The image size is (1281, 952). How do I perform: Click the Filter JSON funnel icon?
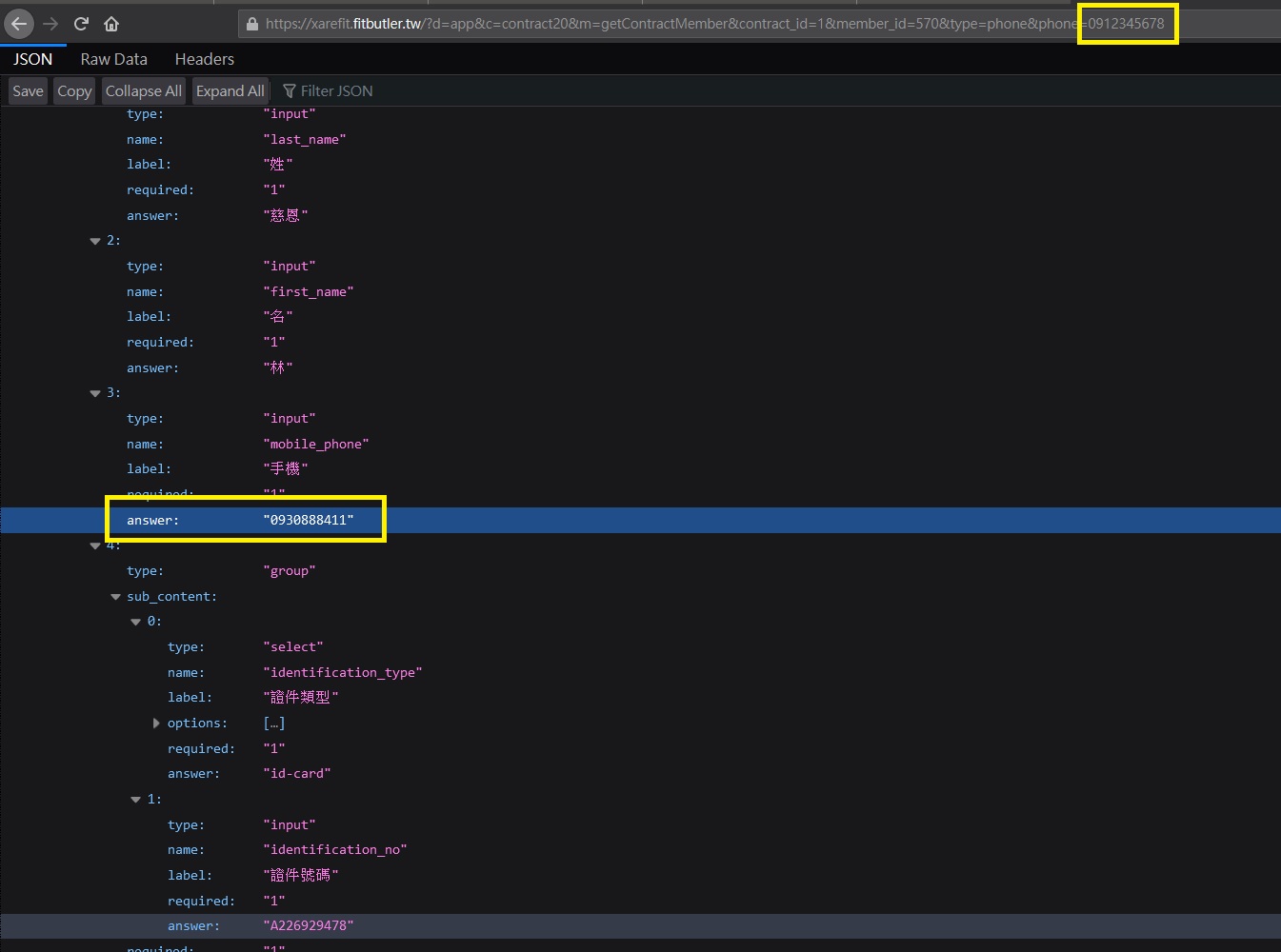[290, 91]
